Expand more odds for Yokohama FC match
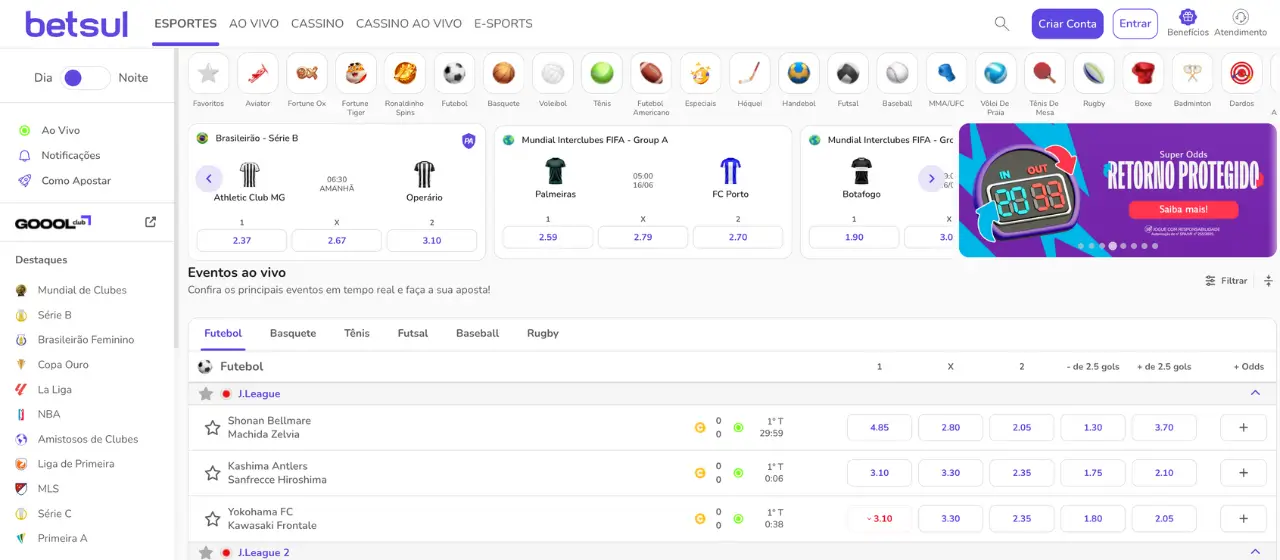Viewport: 1280px width, 560px height. pyautogui.click(x=1244, y=519)
